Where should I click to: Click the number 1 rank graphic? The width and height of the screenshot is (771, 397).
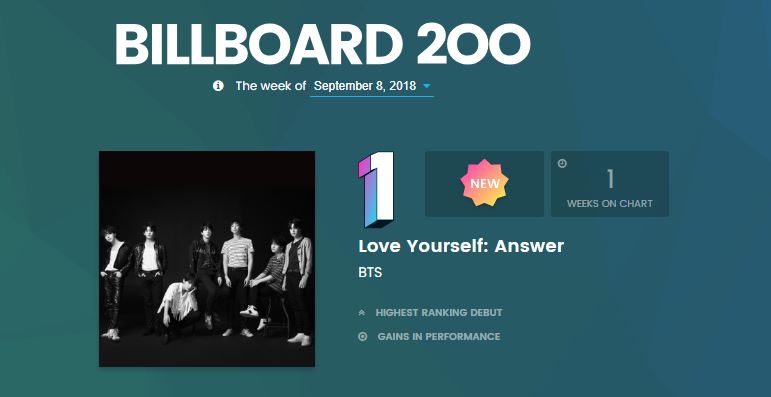coord(376,189)
